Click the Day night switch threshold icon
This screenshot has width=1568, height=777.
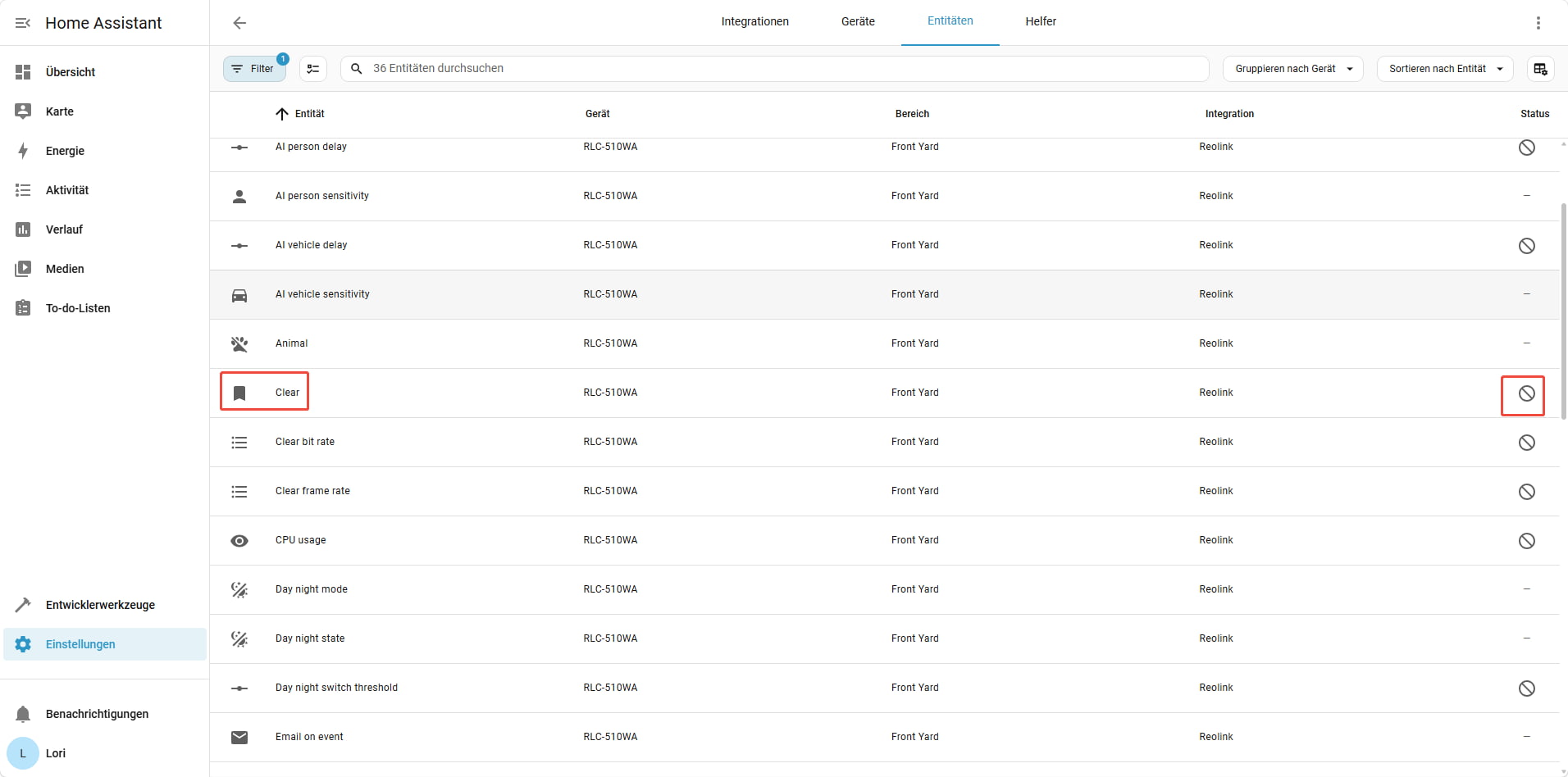pos(239,688)
